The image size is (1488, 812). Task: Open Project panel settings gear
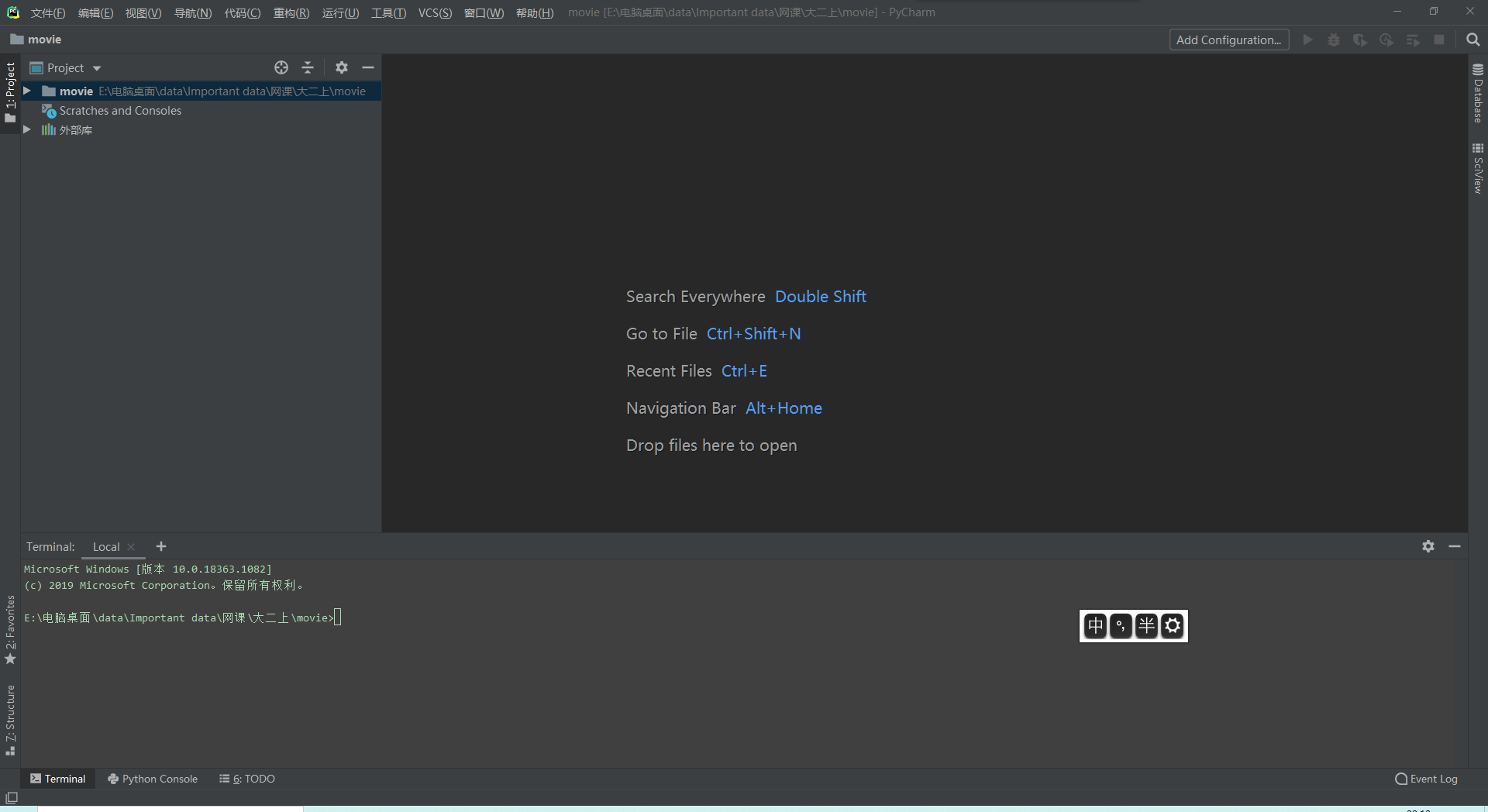tap(342, 67)
